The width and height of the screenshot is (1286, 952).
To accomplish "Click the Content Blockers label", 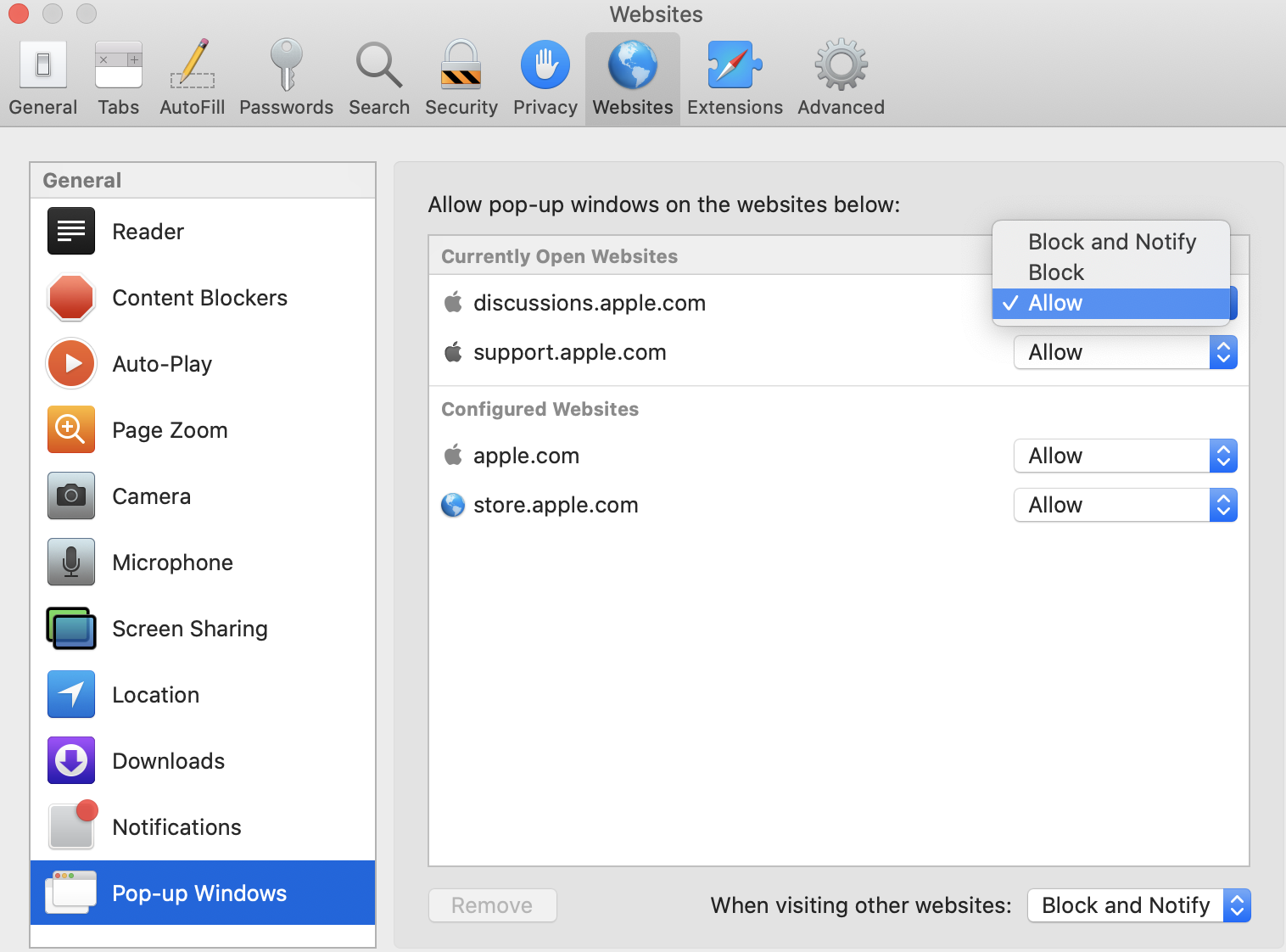I will (x=200, y=298).
